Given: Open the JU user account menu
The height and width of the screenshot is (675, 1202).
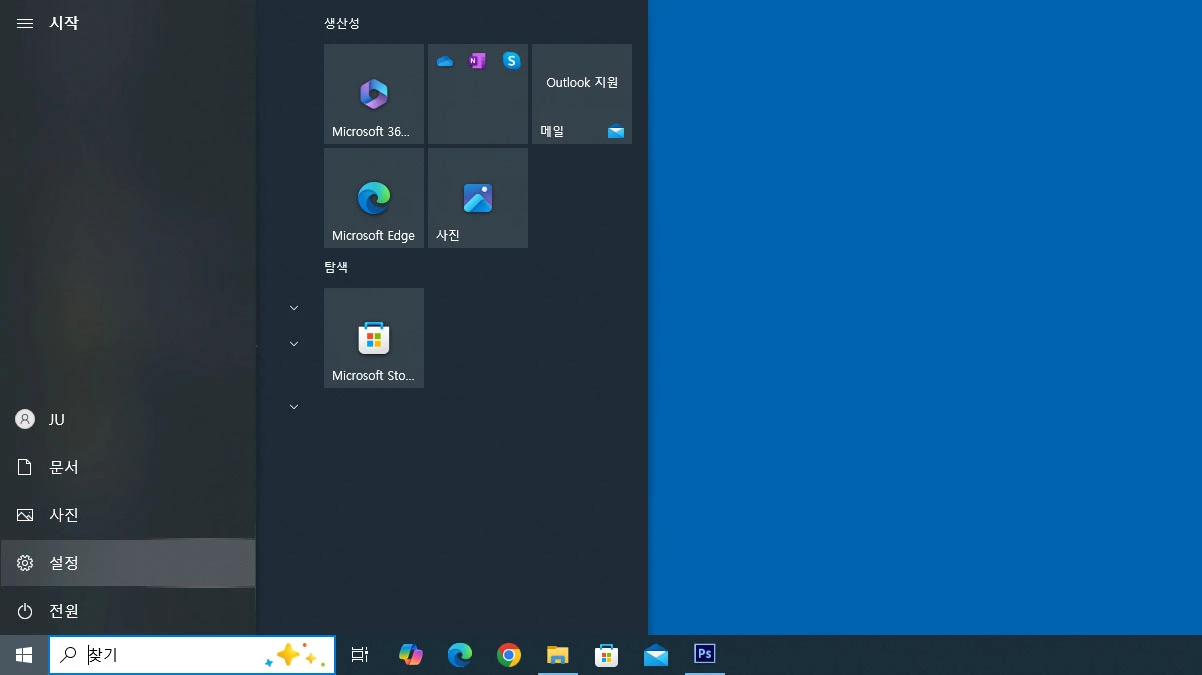Looking at the screenshot, I should [x=128, y=420].
